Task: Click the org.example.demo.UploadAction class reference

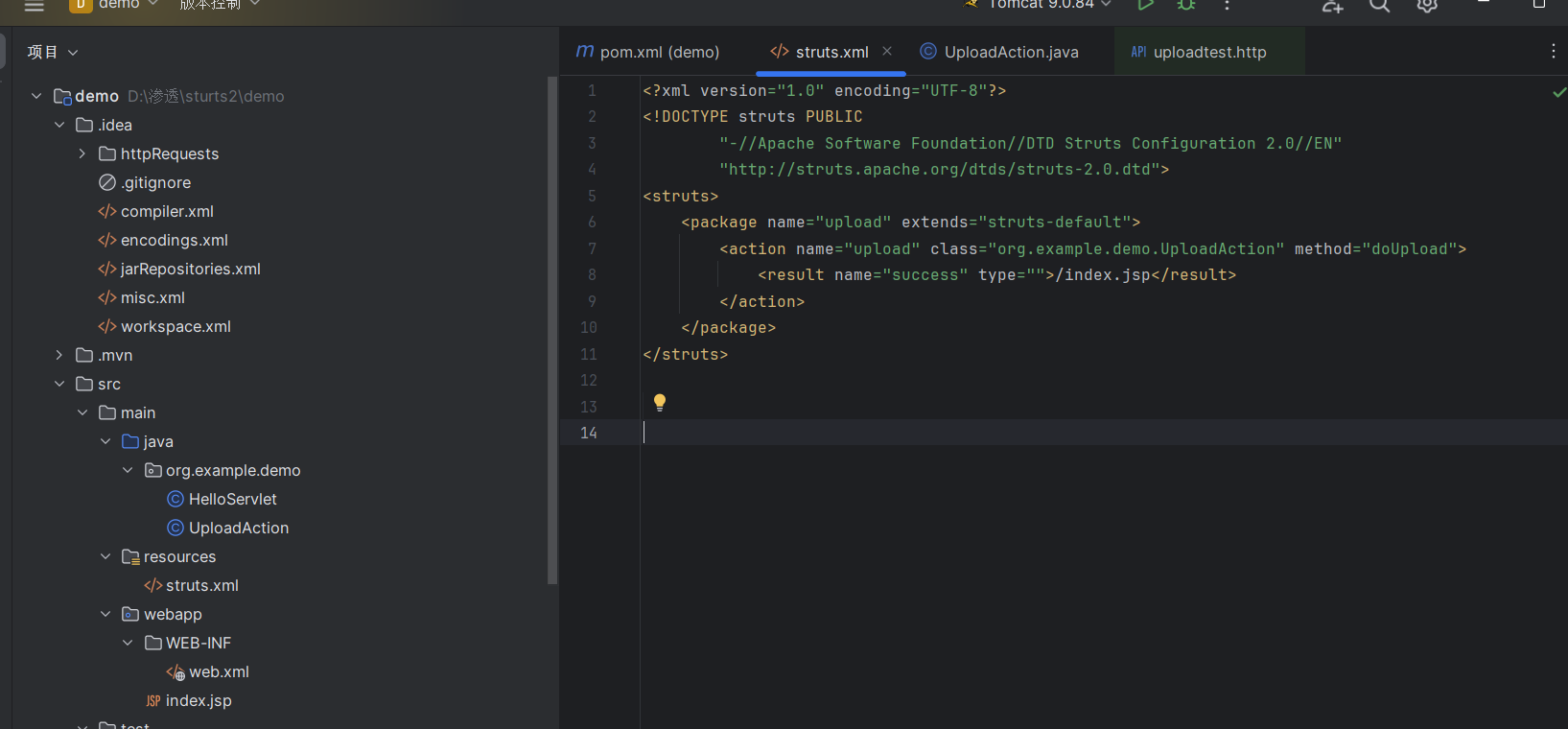Action: click(x=1136, y=248)
